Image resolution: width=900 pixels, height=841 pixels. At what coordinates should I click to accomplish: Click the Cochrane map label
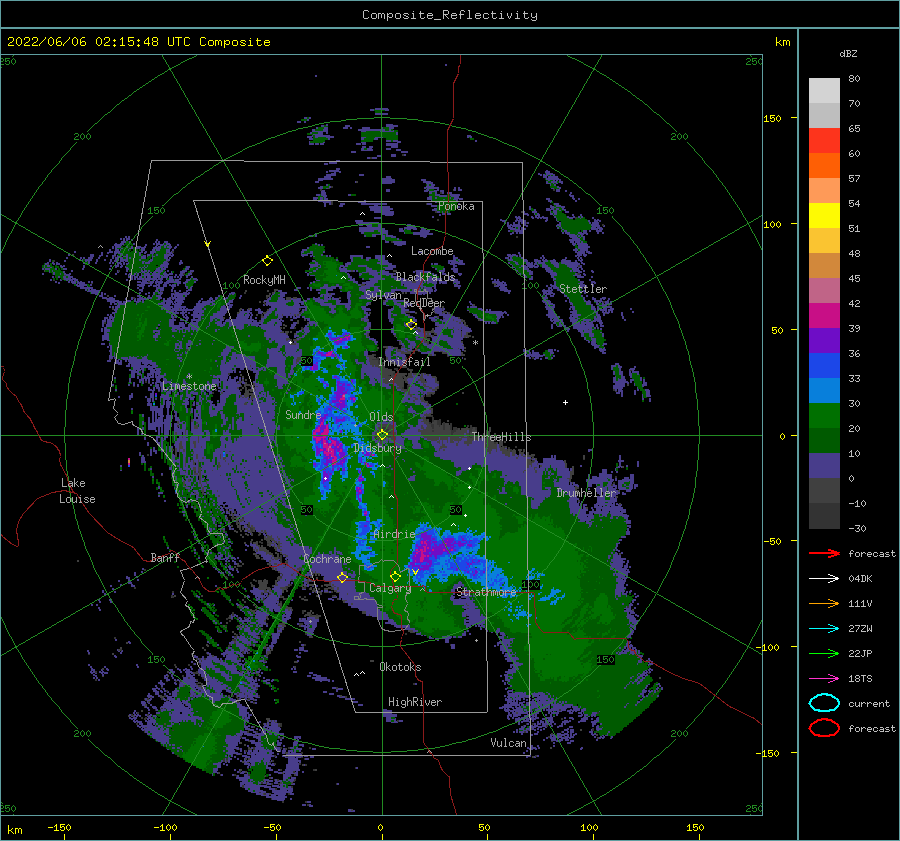pos(327,559)
